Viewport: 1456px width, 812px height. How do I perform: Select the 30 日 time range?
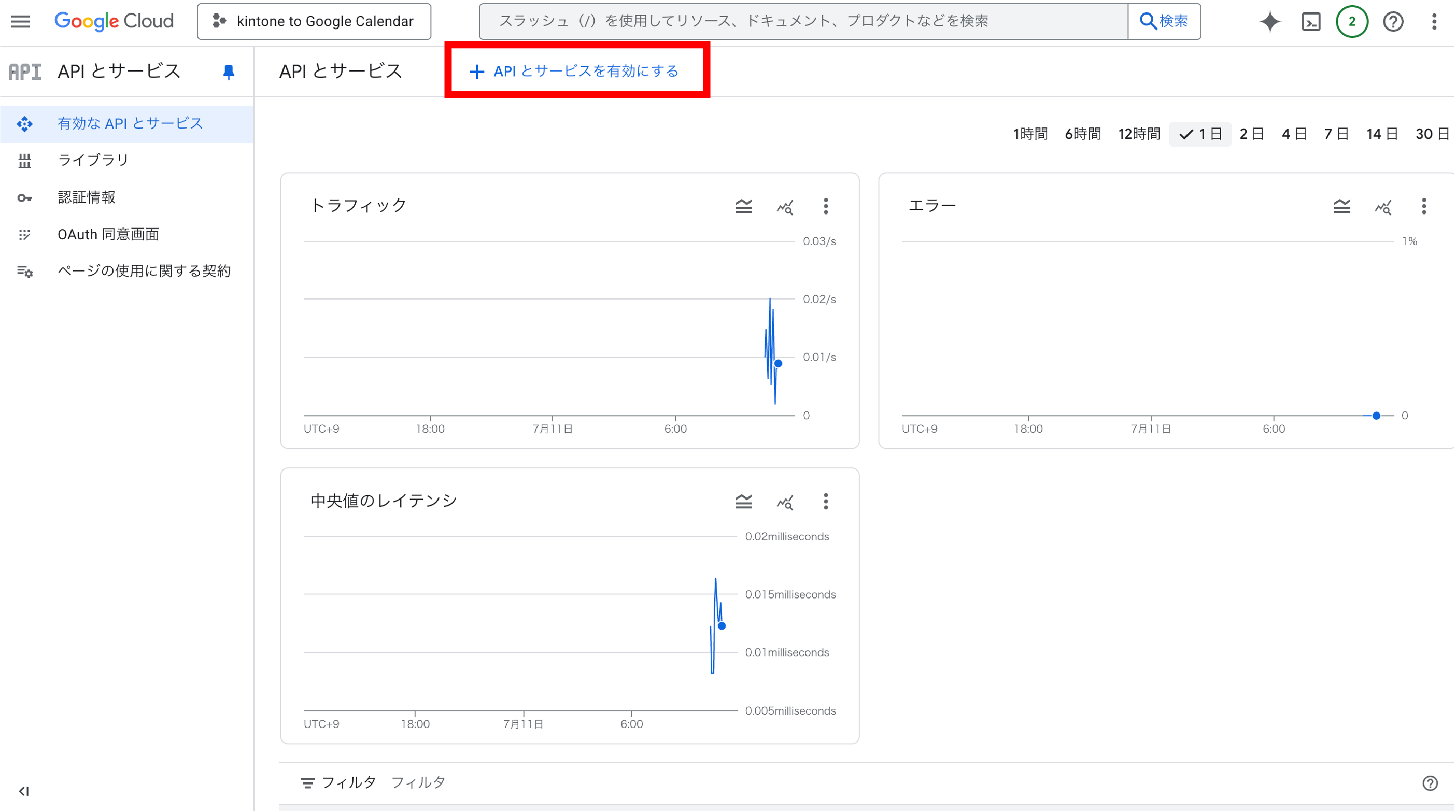1432,135
